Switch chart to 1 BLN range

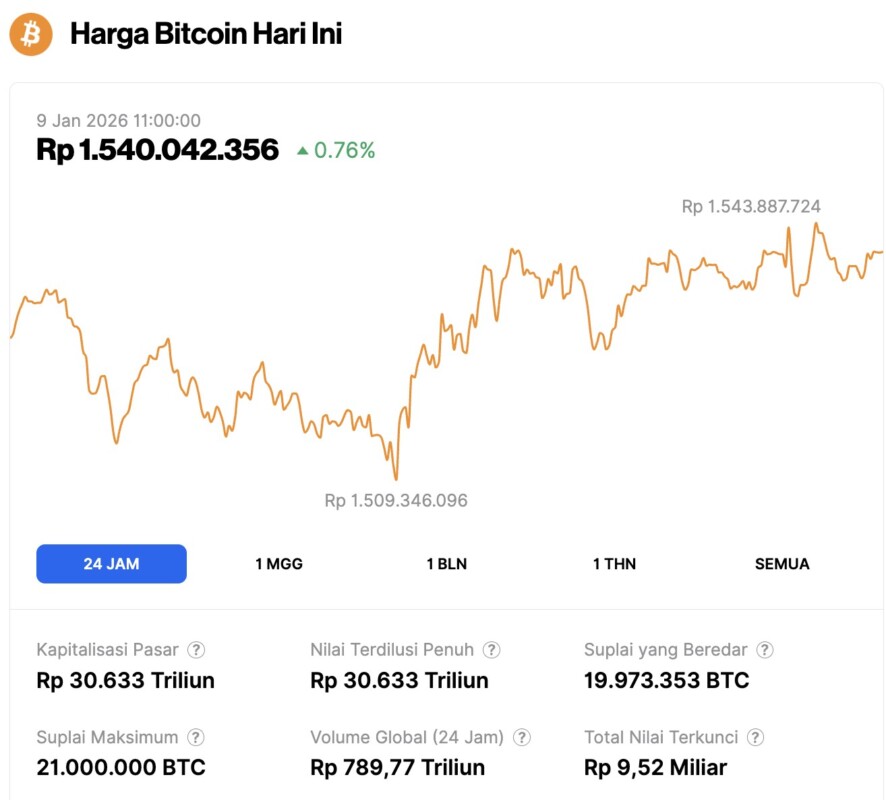(x=446, y=564)
